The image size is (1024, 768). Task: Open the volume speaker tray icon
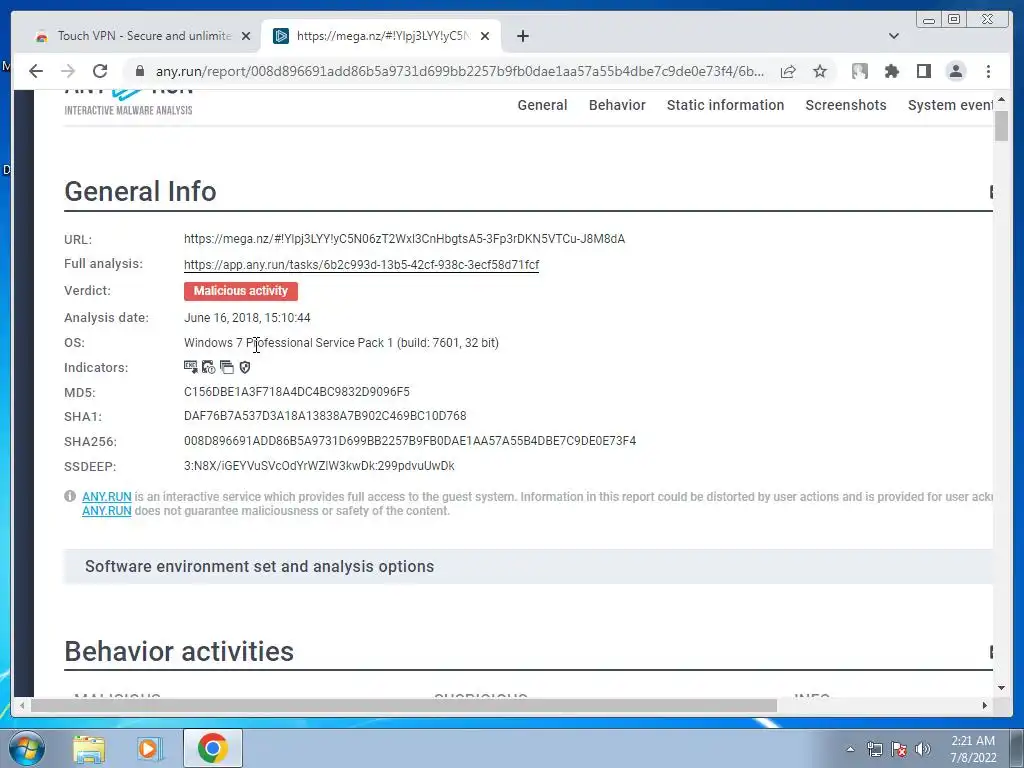(x=923, y=749)
